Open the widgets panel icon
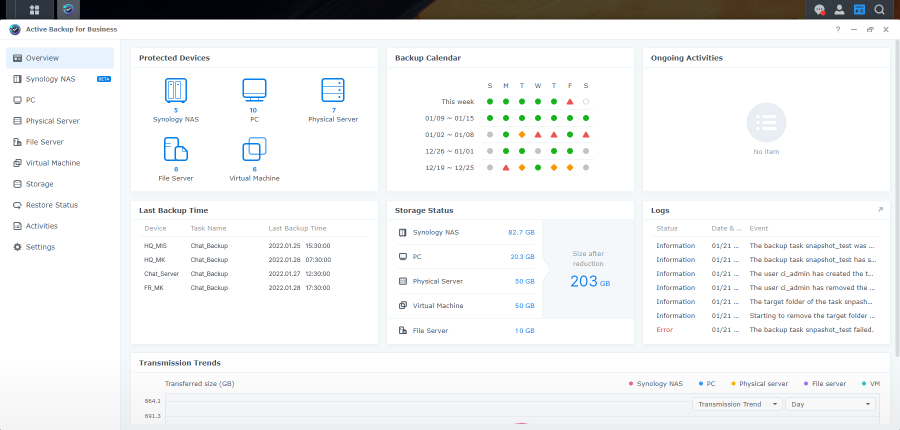 tap(859, 10)
